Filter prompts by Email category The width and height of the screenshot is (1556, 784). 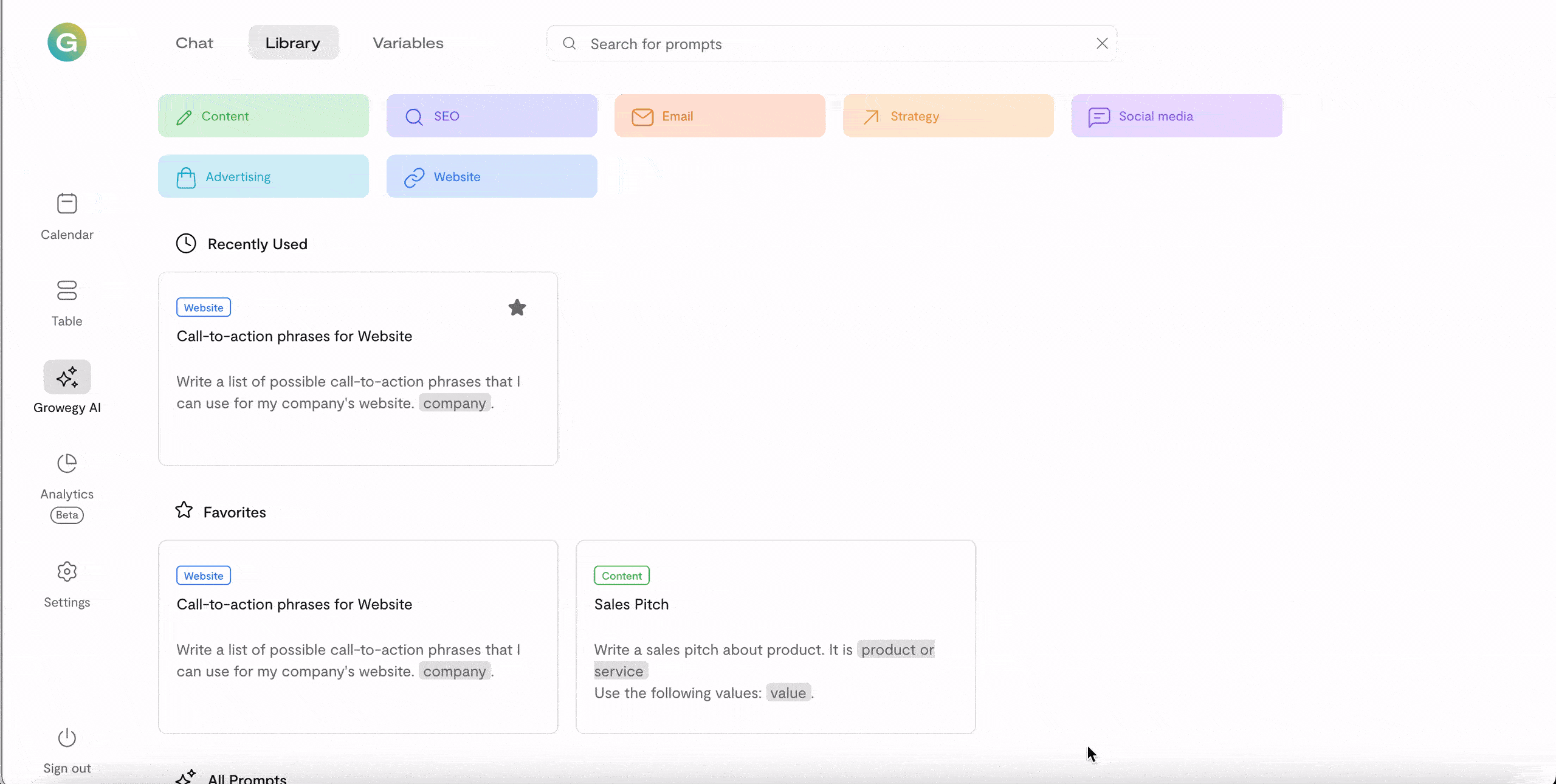(720, 116)
